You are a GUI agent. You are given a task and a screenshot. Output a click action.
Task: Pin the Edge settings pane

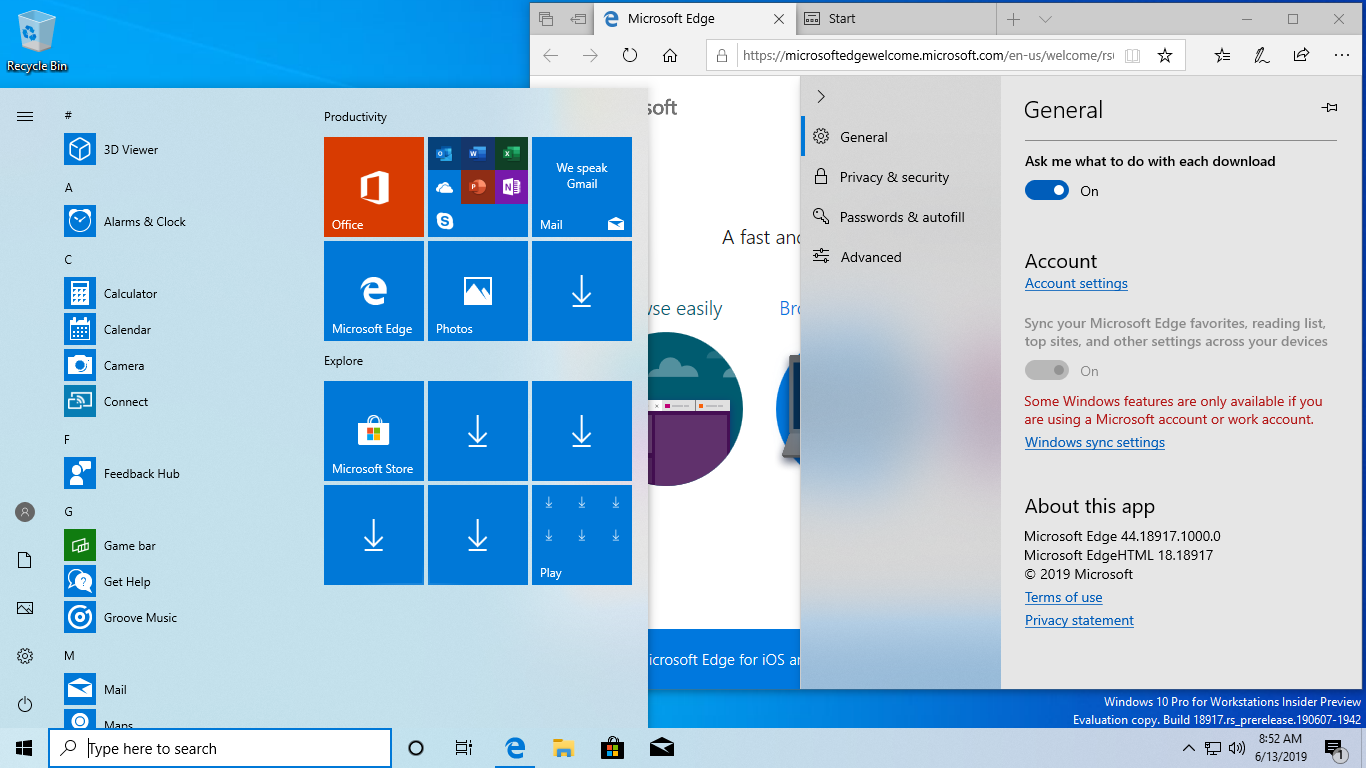(x=1329, y=108)
